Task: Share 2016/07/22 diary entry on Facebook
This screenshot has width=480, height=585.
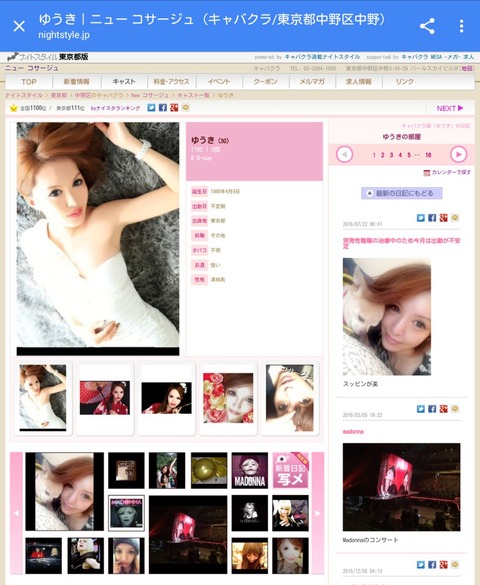Action: pos(432,218)
